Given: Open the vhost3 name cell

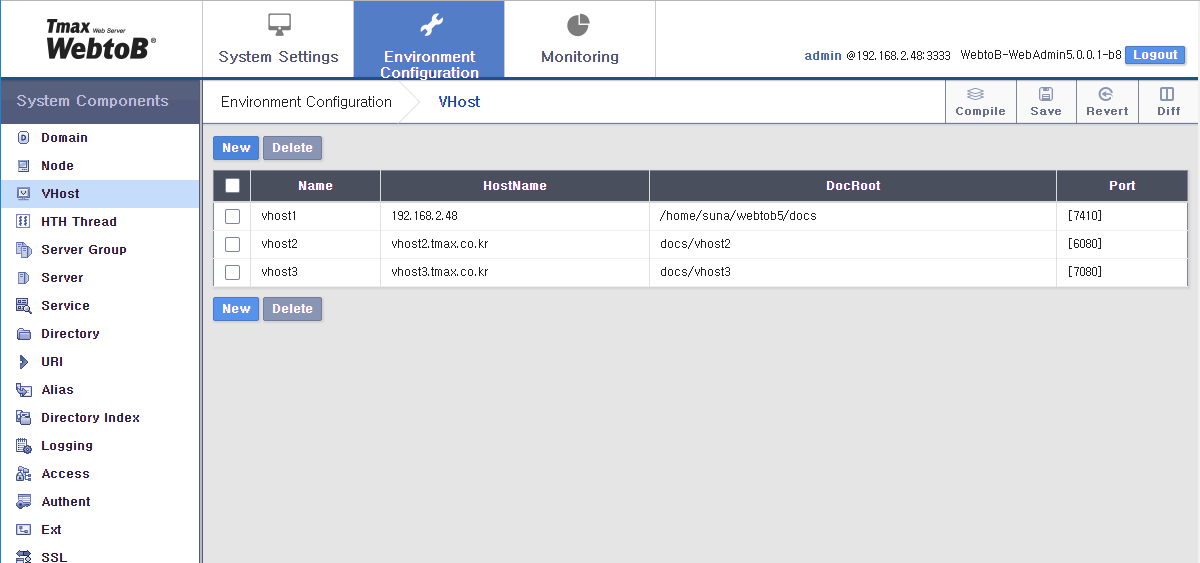Looking at the screenshot, I should tap(315, 272).
